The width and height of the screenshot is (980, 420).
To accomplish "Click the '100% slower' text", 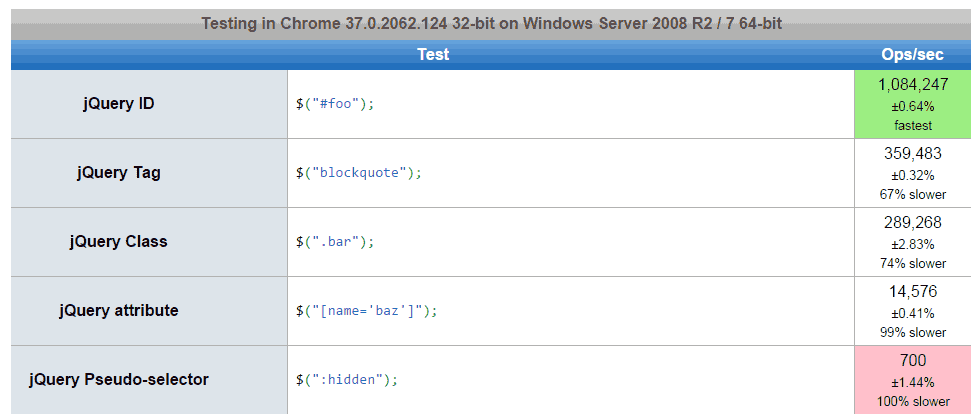I will (x=913, y=401).
